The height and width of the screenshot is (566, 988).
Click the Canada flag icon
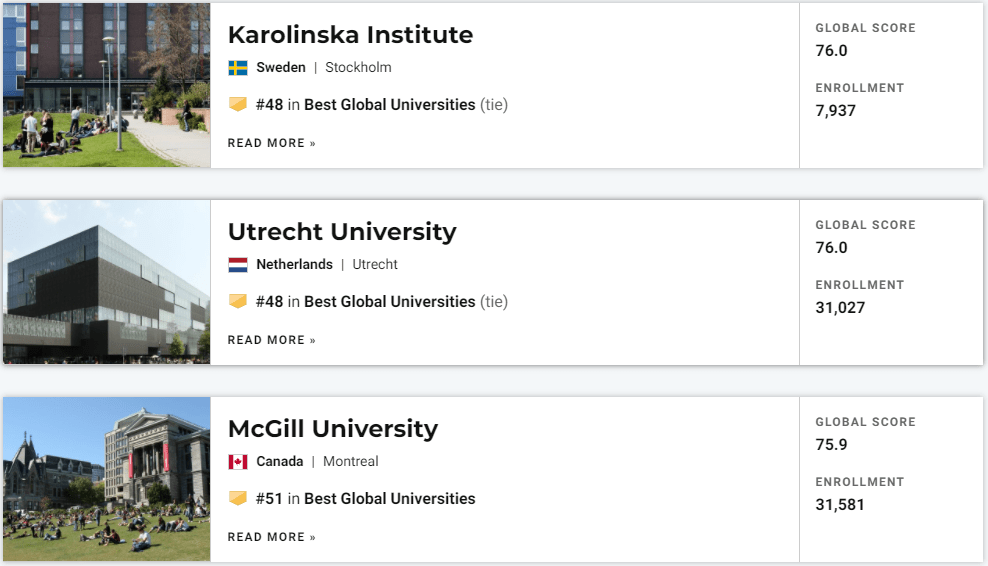click(238, 462)
